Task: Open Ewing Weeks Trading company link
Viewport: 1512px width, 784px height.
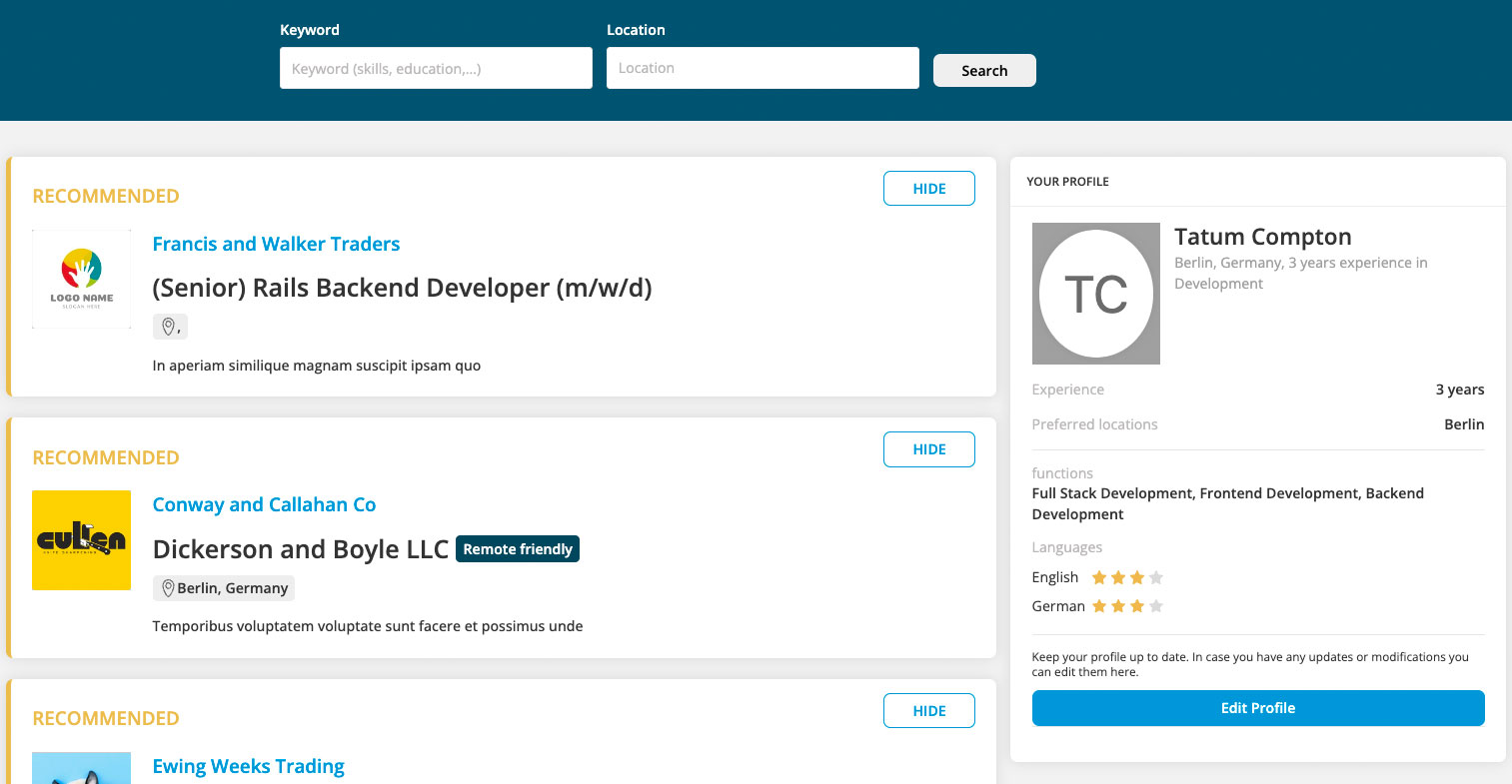Action: (x=248, y=766)
